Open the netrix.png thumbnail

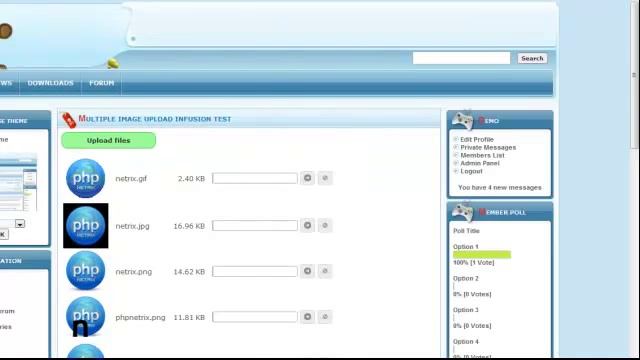coord(86,271)
